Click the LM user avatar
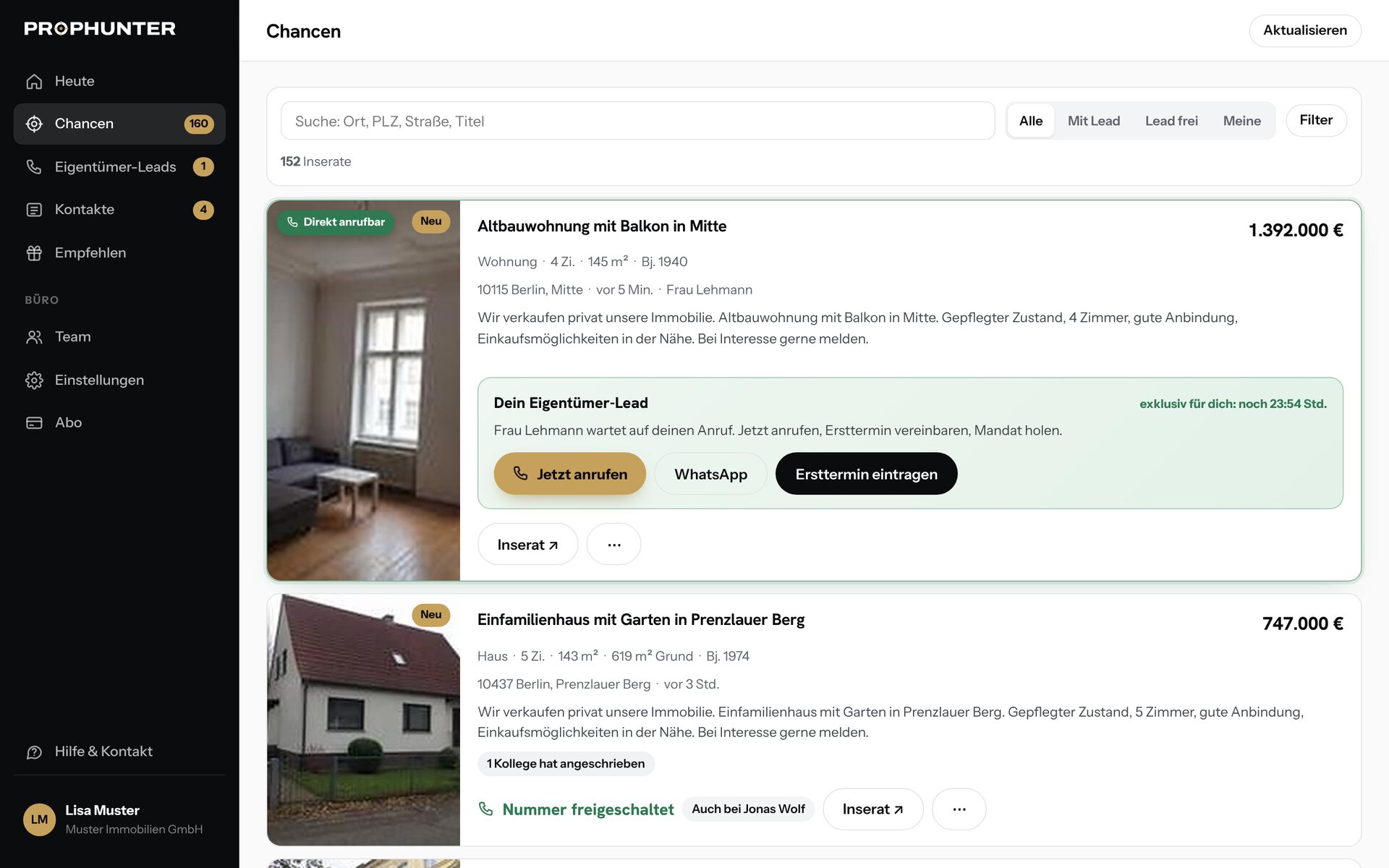The width and height of the screenshot is (1389, 868). point(40,820)
